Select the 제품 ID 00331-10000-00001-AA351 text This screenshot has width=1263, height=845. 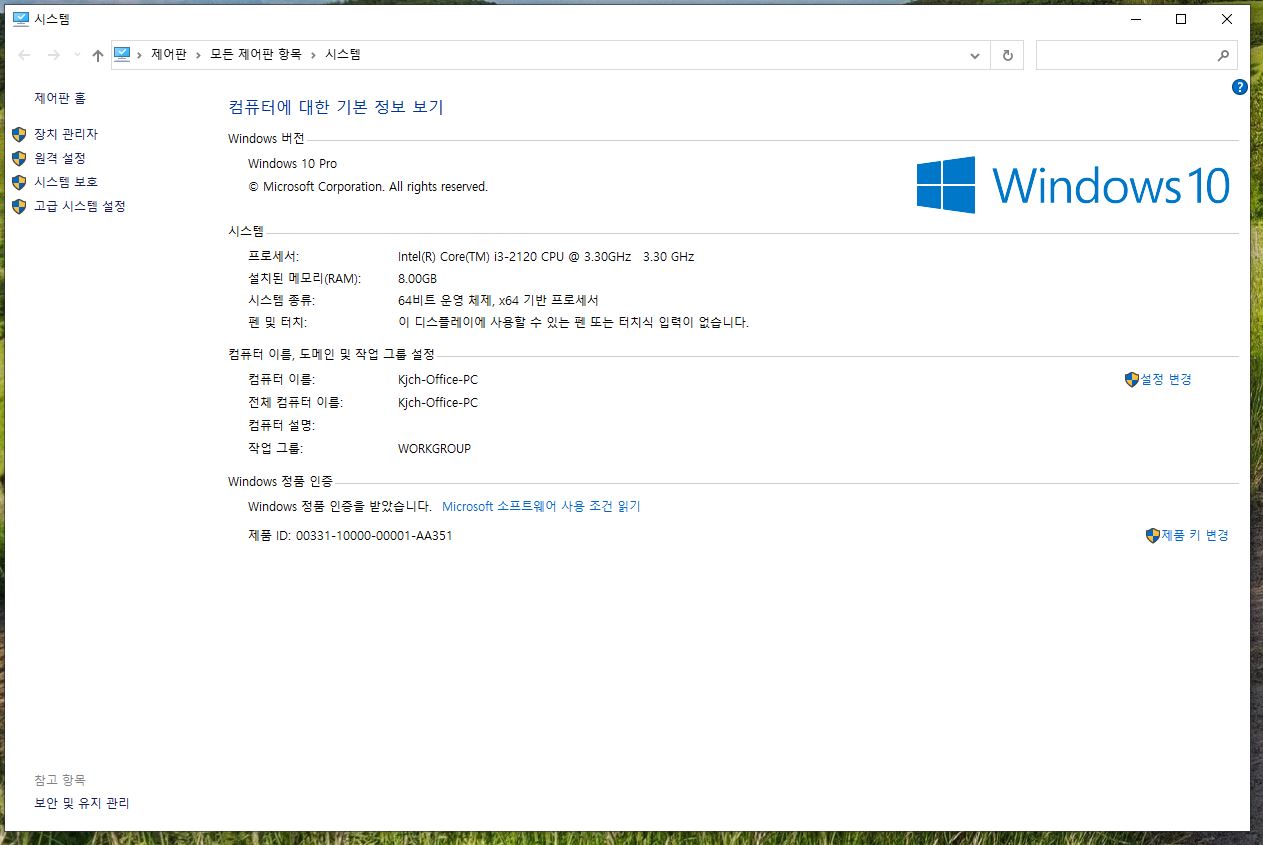tap(350, 536)
